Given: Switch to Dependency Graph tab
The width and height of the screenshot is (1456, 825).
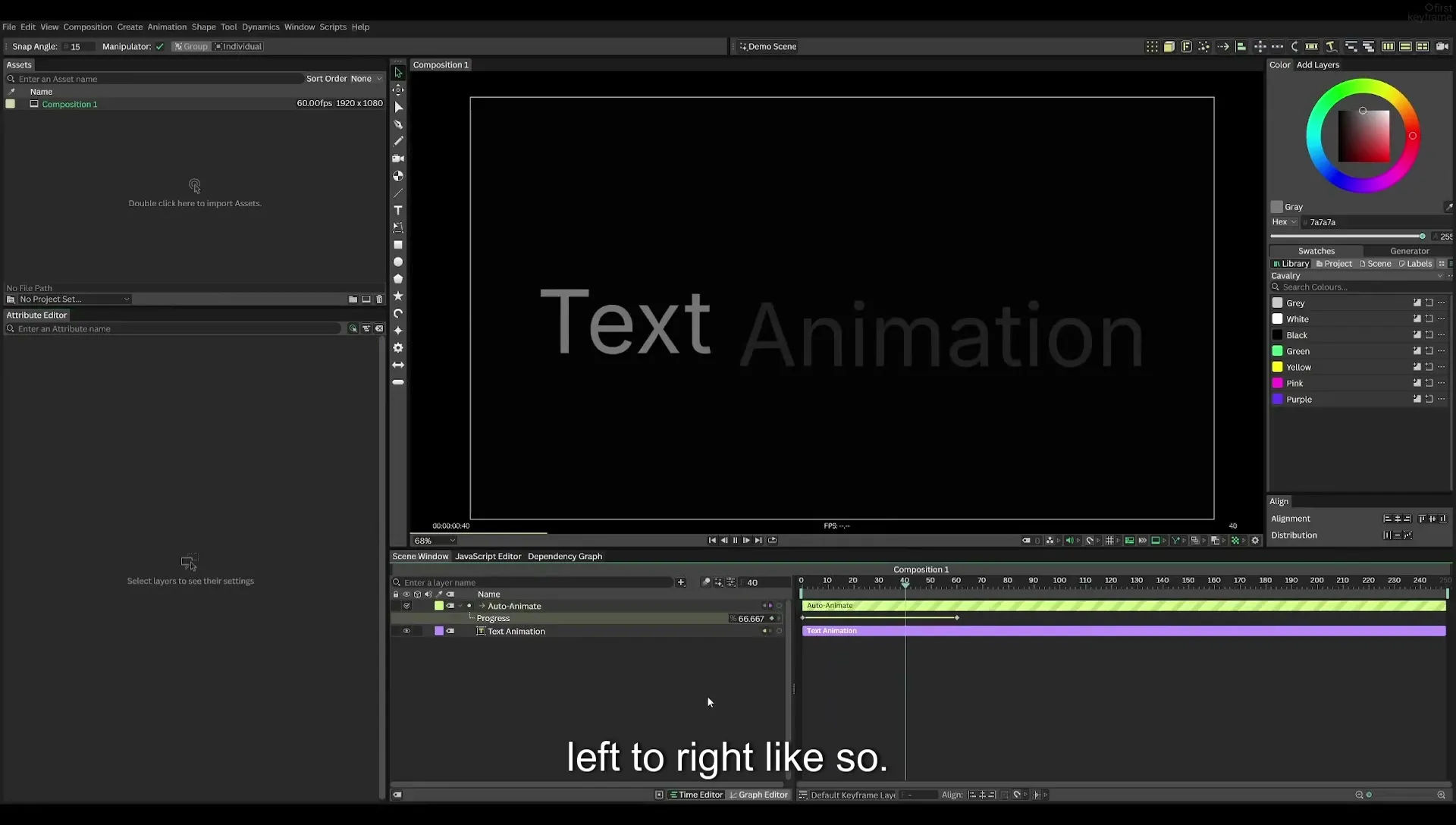Looking at the screenshot, I should coord(565,557).
